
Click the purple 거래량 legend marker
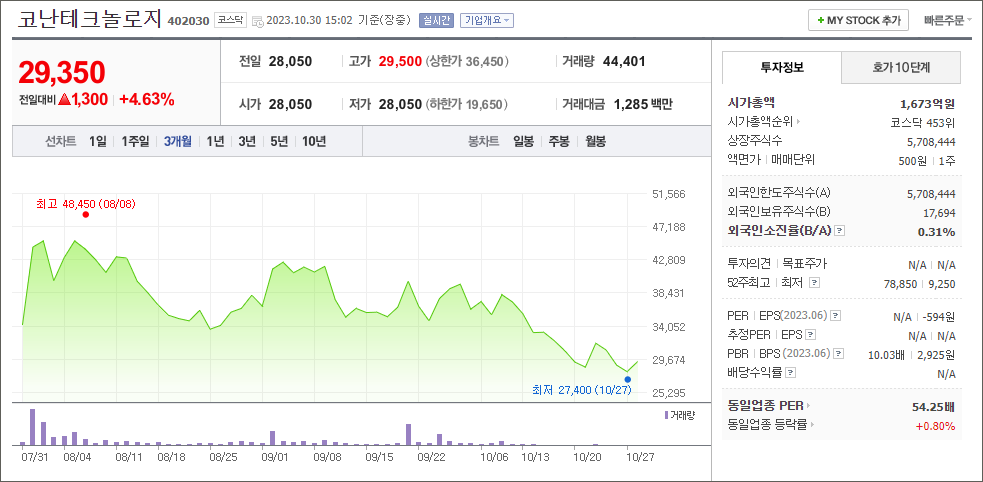pyautogui.click(x=666, y=415)
